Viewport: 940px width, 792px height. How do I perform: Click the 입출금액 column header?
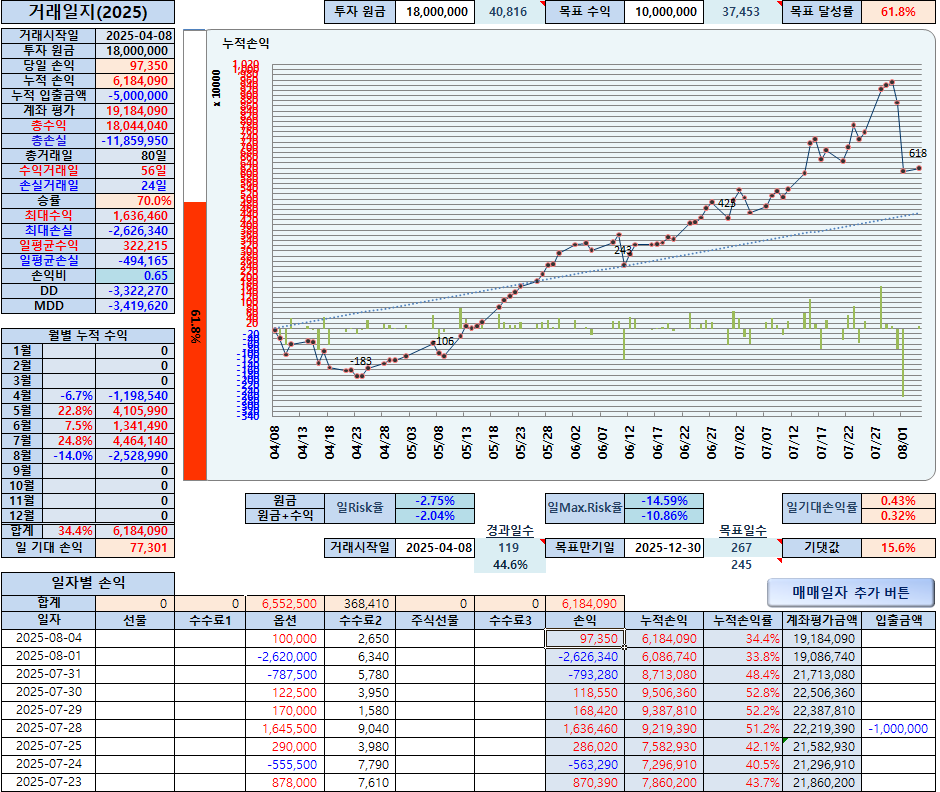click(898, 621)
